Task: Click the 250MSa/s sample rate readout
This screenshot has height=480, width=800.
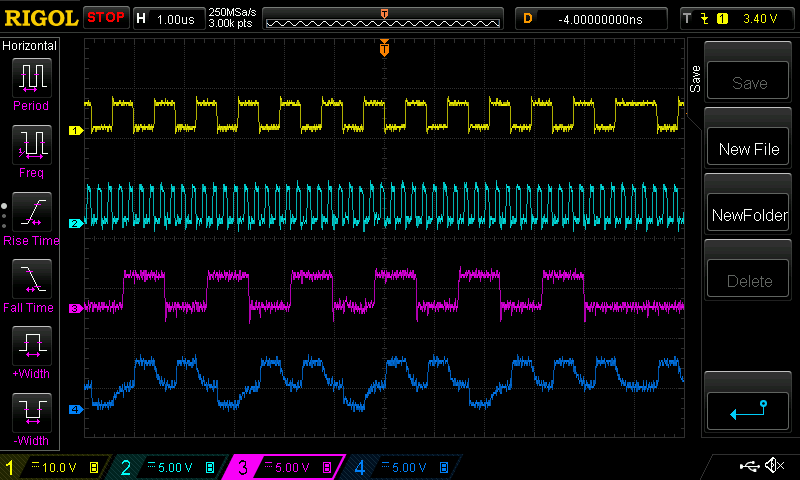Action: (x=232, y=12)
